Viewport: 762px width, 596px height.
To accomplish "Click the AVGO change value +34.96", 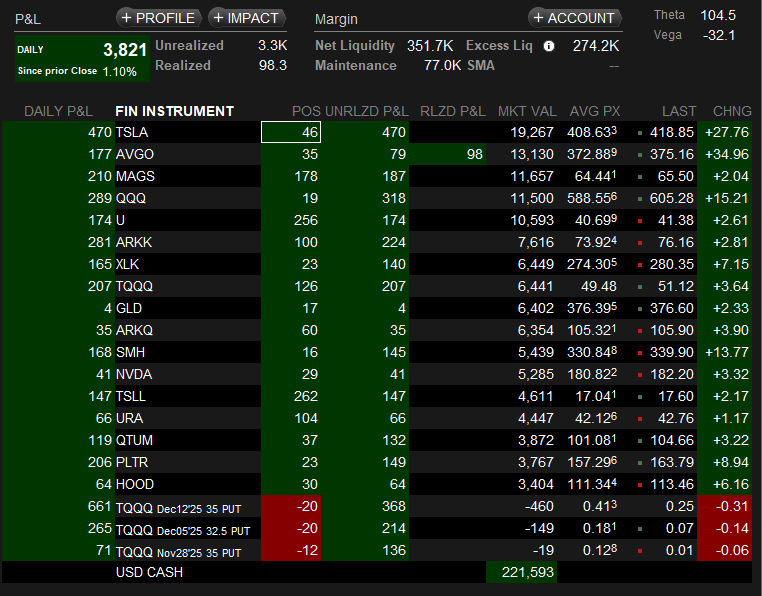I will click(x=727, y=154).
